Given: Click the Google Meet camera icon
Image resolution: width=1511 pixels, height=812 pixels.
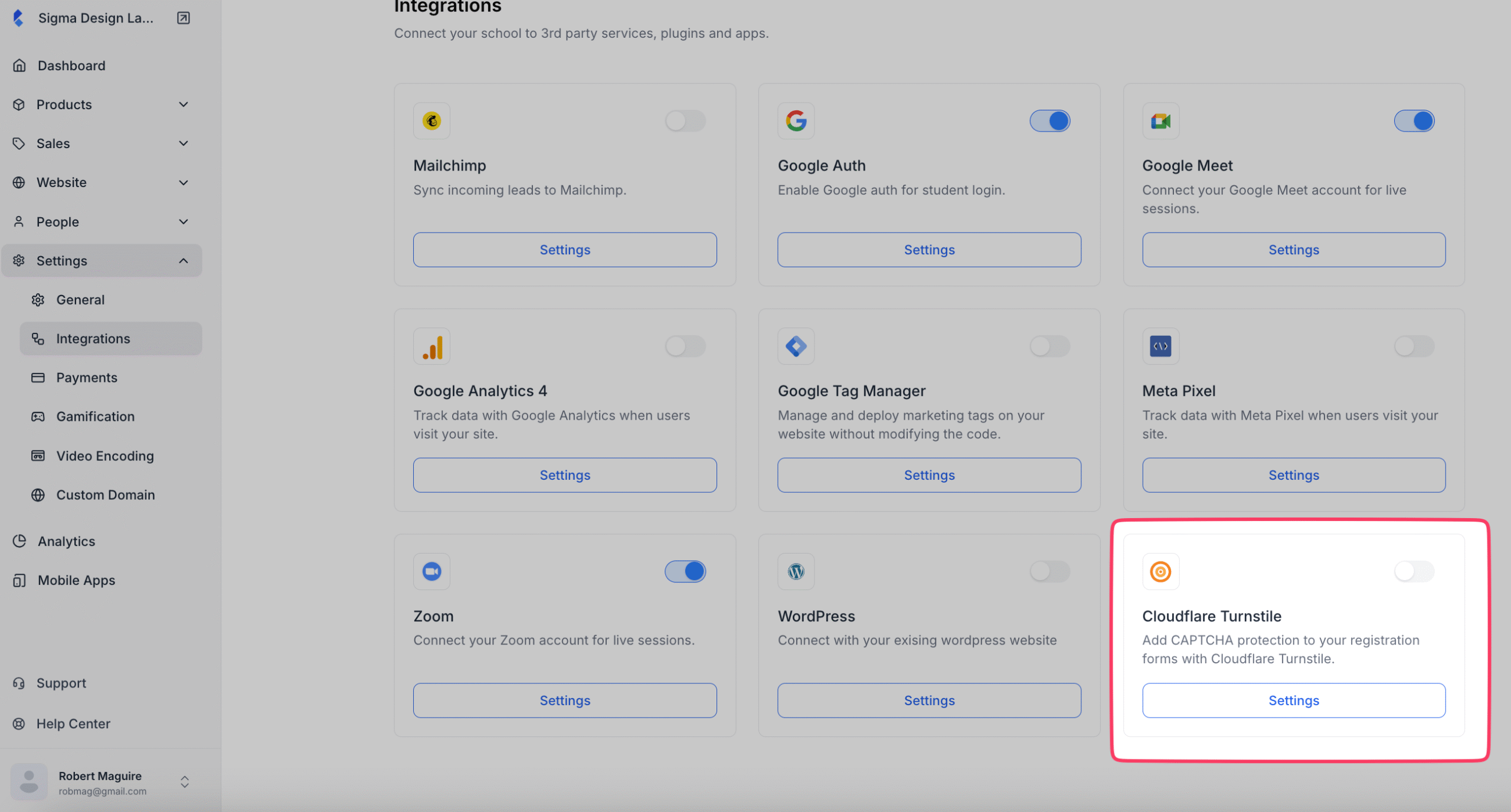Looking at the screenshot, I should (1160, 121).
